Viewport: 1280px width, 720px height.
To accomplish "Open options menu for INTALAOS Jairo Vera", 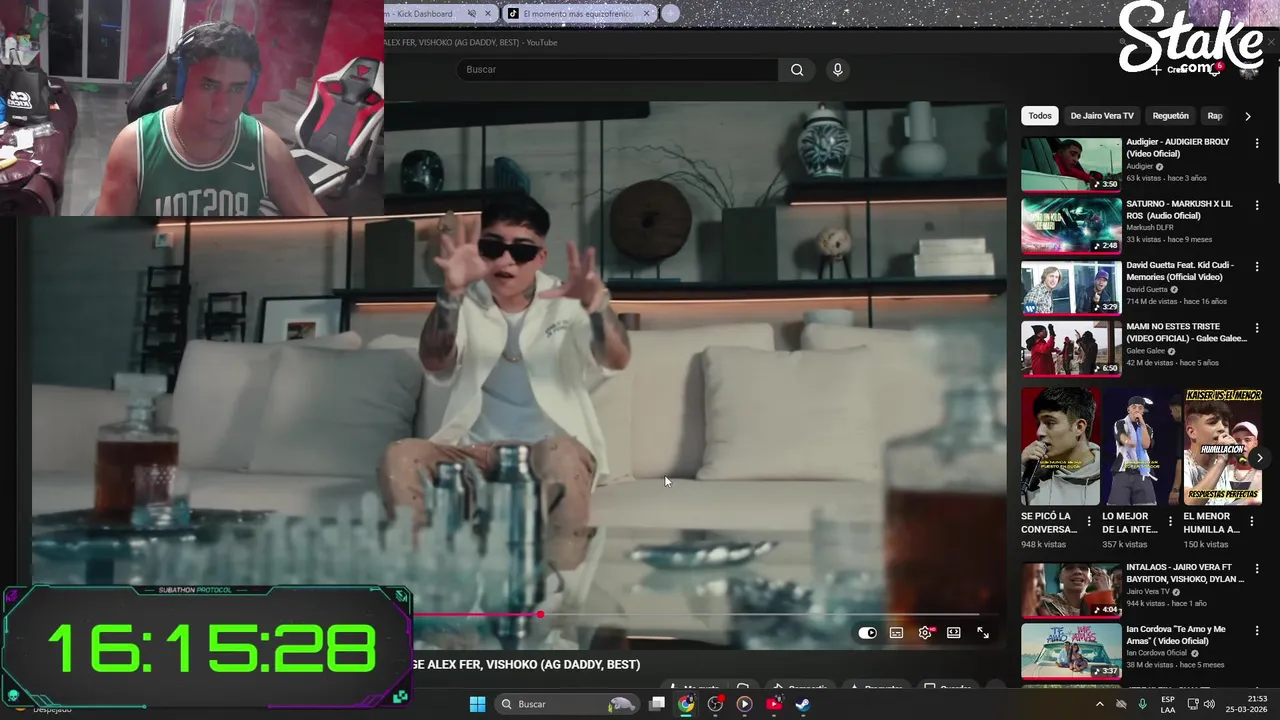I will click(x=1257, y=569).
